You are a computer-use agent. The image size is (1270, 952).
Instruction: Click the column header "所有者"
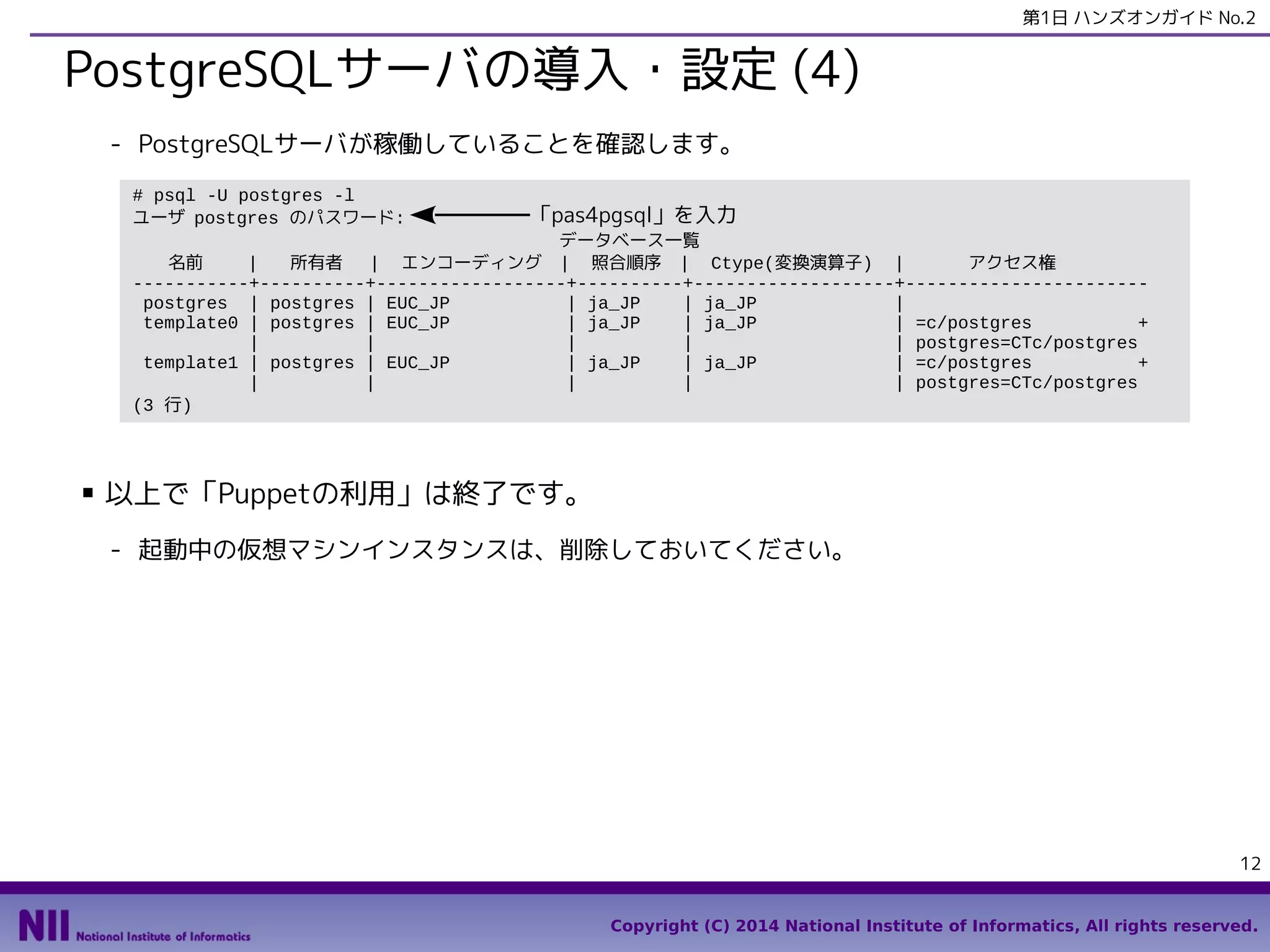(316, 262)
